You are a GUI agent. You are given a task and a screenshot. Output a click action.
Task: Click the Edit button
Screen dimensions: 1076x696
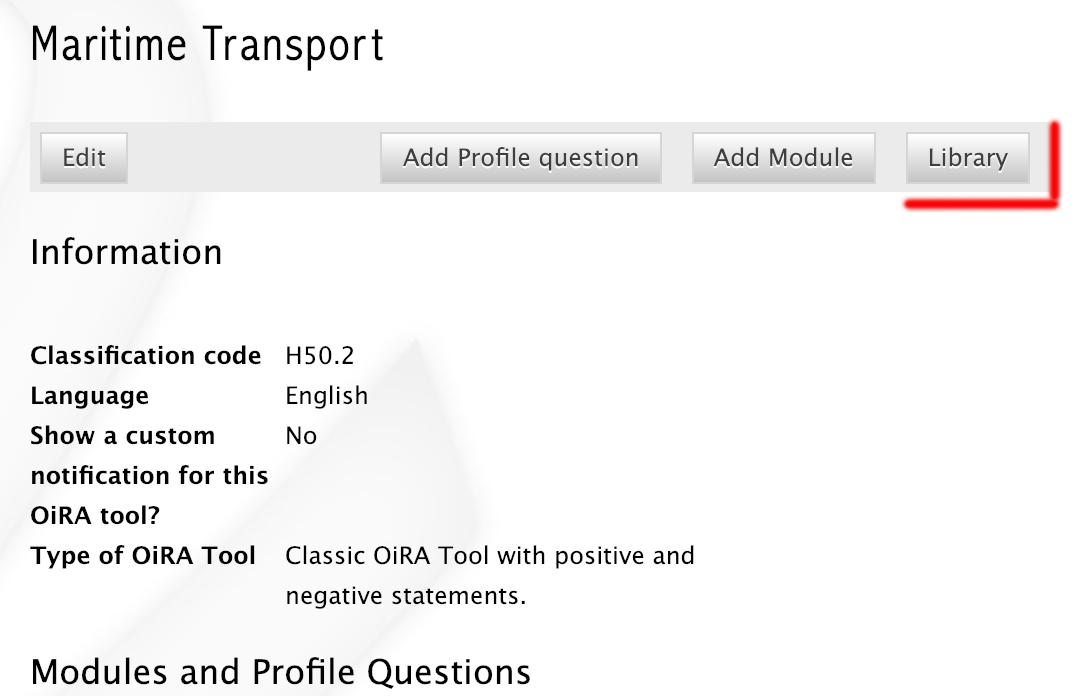[84, 158]
